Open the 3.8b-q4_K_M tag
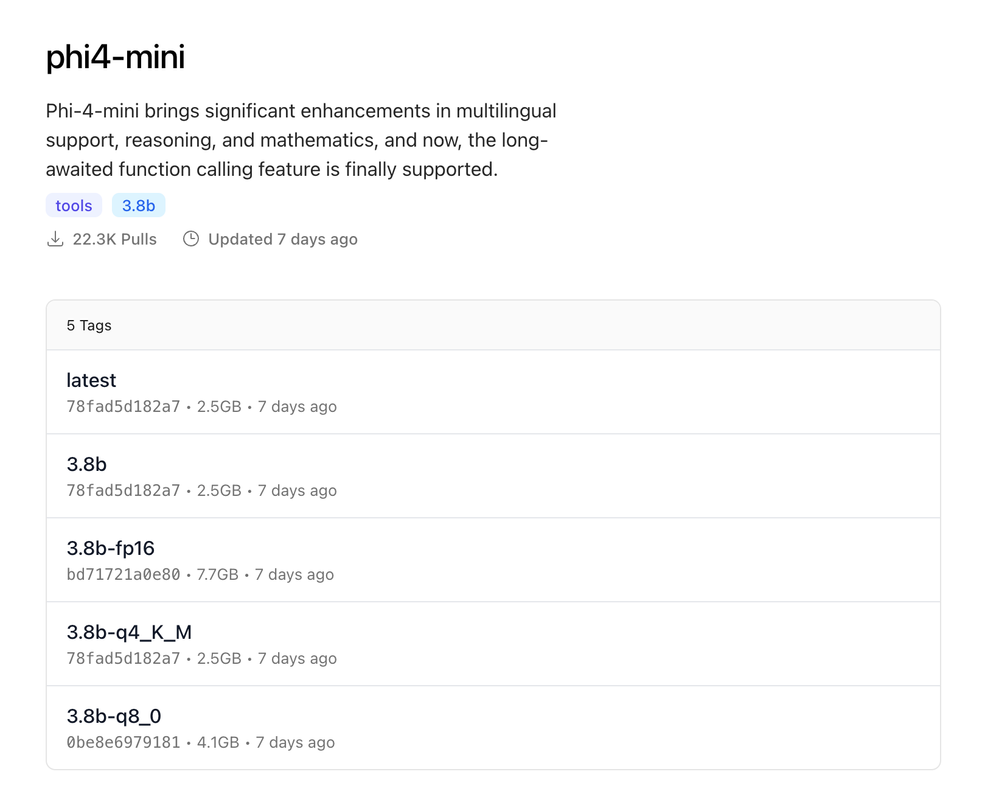 (129, 632)
